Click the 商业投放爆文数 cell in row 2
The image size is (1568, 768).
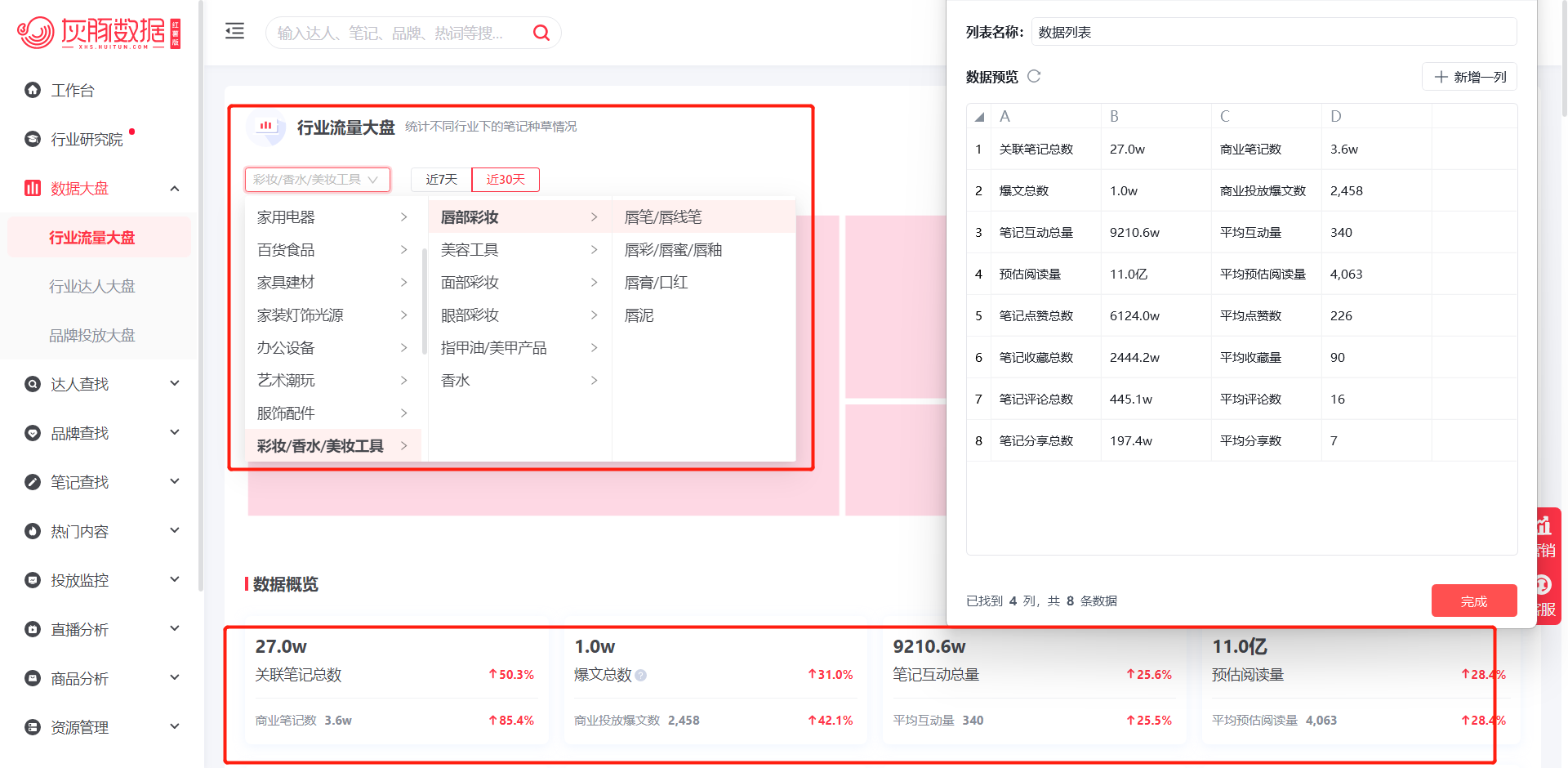pos(1267,191)
